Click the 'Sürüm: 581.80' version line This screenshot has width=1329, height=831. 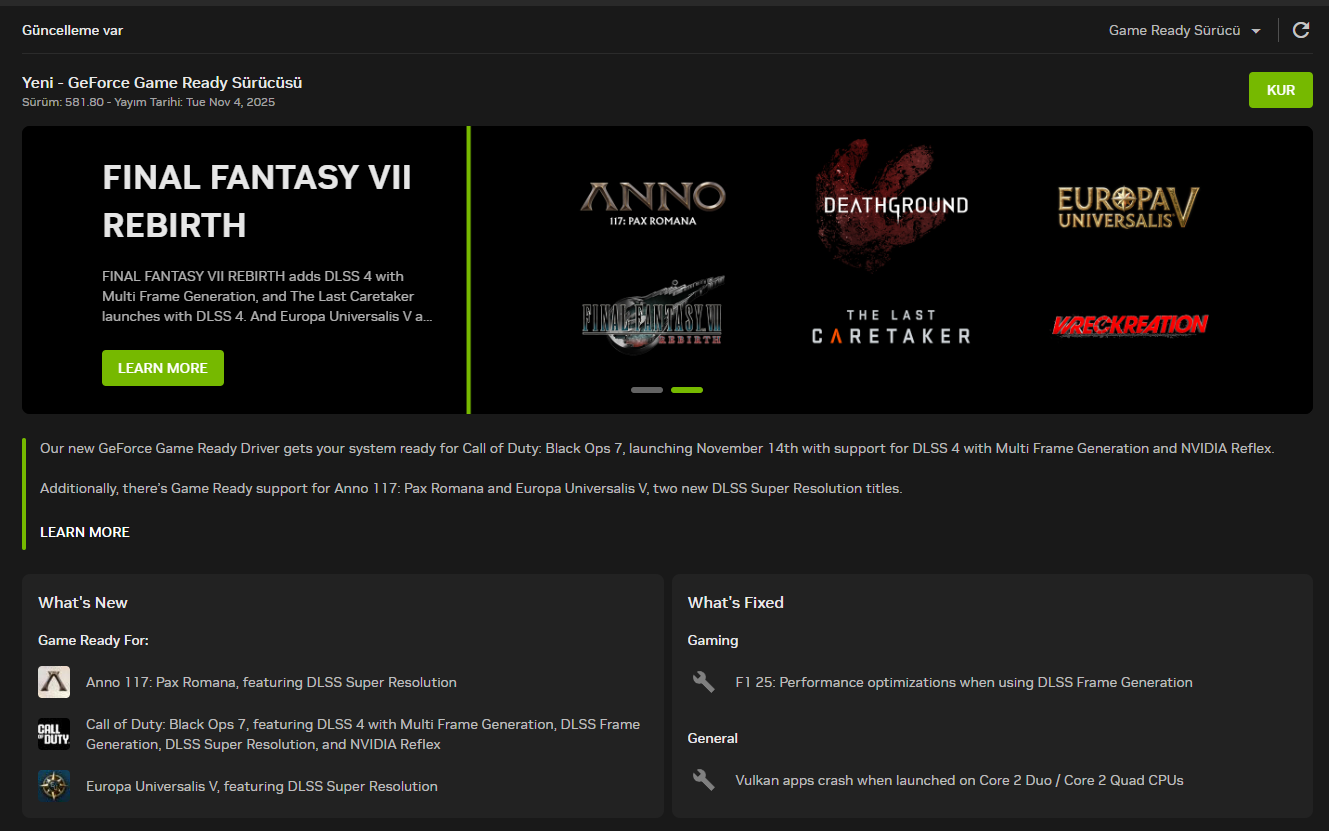pyautogui.click(x=148, y=102)
